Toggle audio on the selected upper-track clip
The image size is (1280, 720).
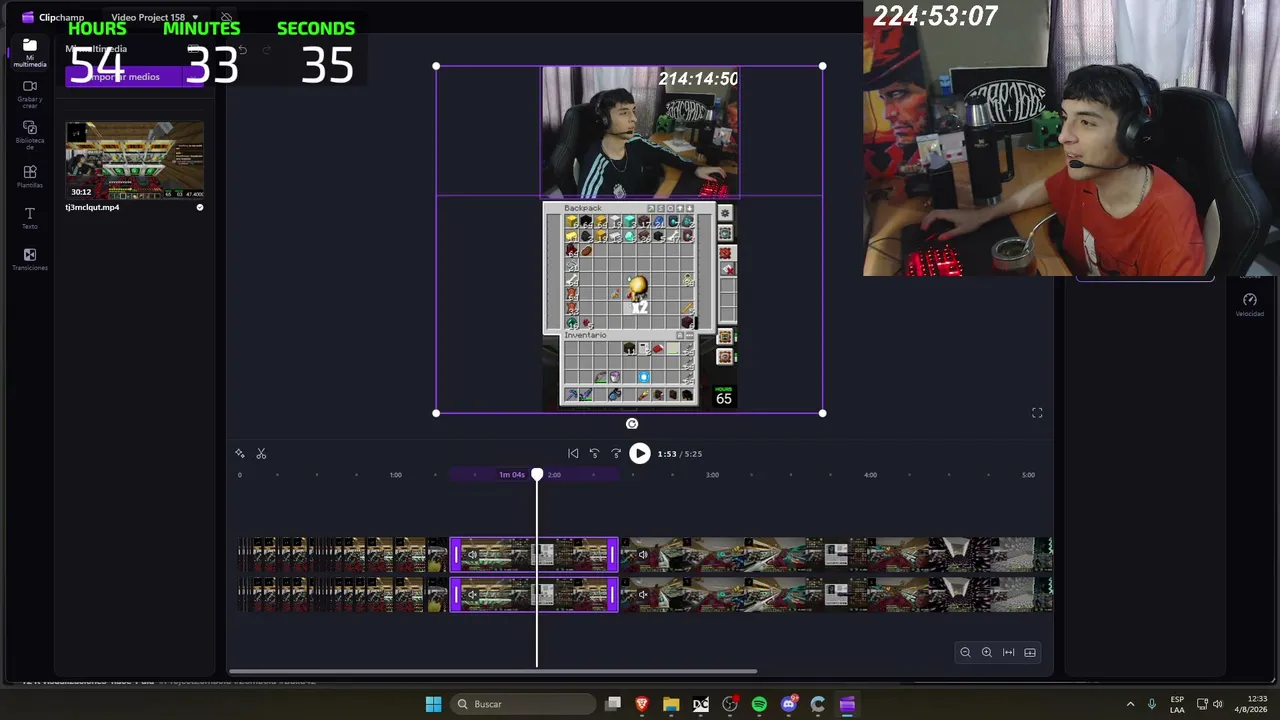pyautogui.click(x=472, y=554)
